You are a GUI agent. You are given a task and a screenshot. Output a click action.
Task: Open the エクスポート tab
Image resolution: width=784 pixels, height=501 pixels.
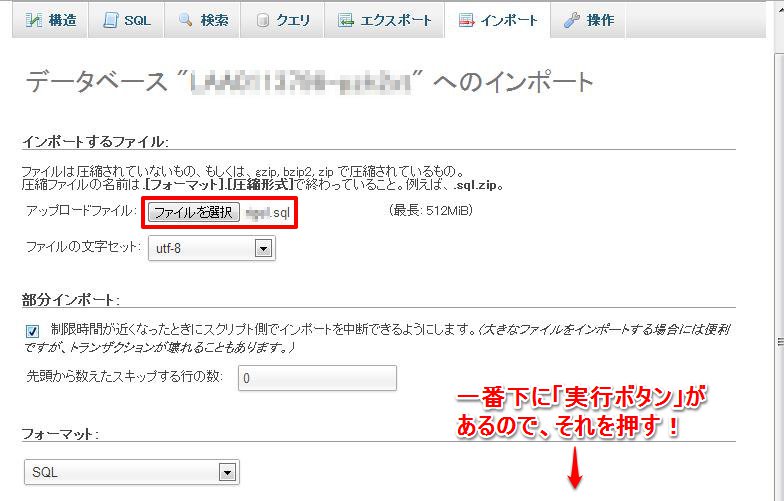pos(384,20)
